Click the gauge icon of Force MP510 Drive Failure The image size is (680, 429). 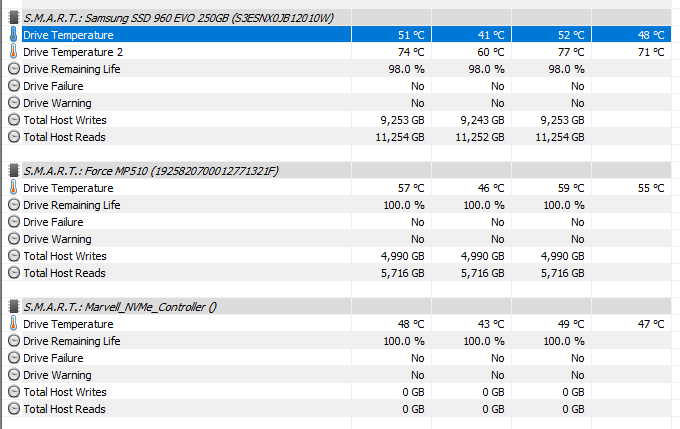tap(14, 222)
